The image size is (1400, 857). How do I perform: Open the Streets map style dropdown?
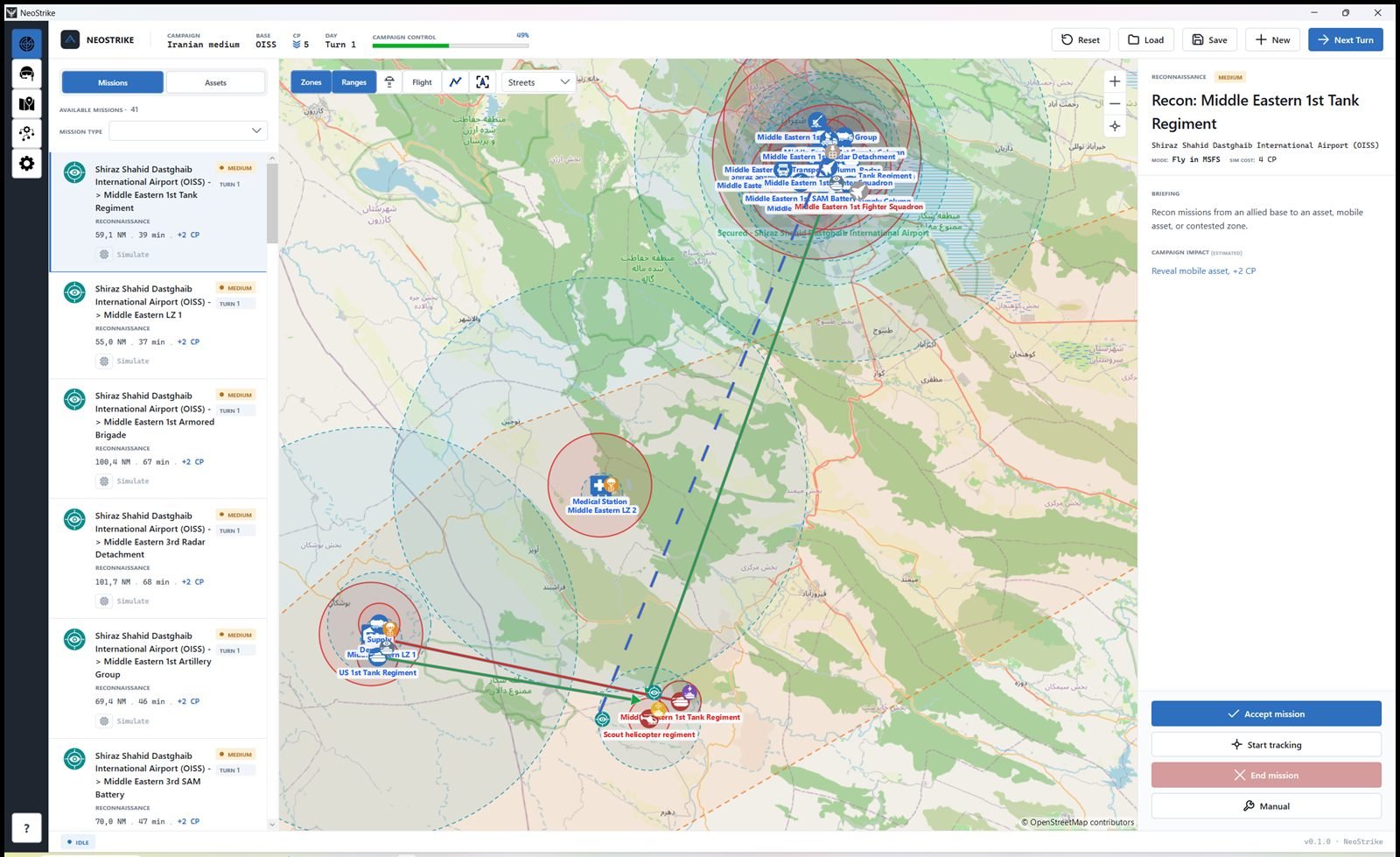click(x=538, y=82)
